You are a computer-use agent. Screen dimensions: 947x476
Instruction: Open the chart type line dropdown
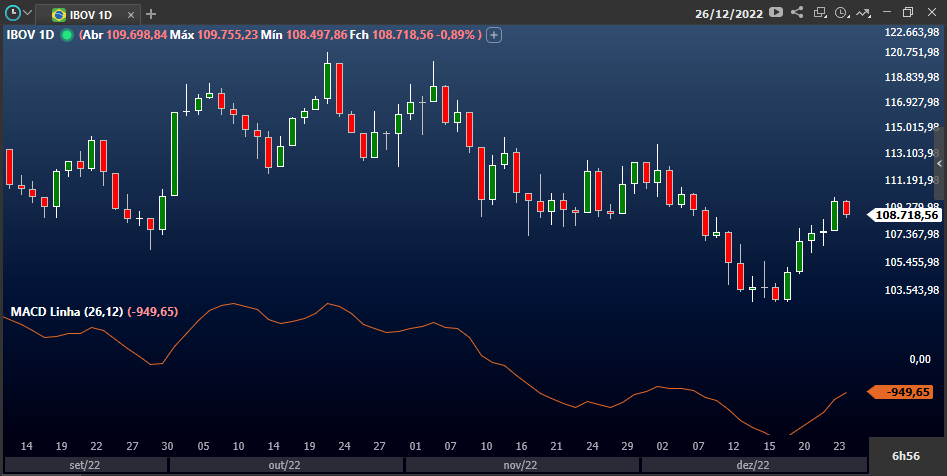point(863,13)
